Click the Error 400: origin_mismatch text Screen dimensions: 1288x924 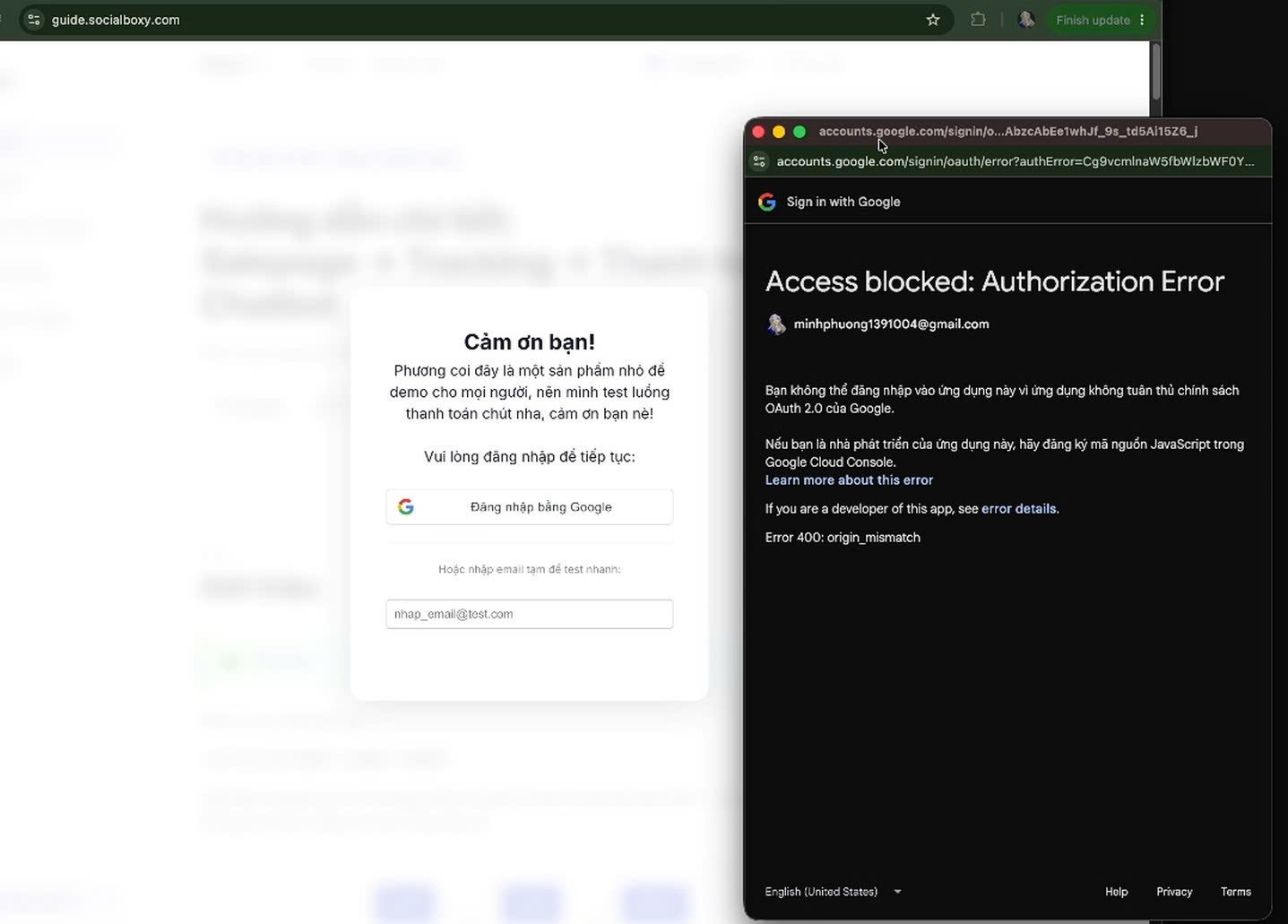(843, 538)
